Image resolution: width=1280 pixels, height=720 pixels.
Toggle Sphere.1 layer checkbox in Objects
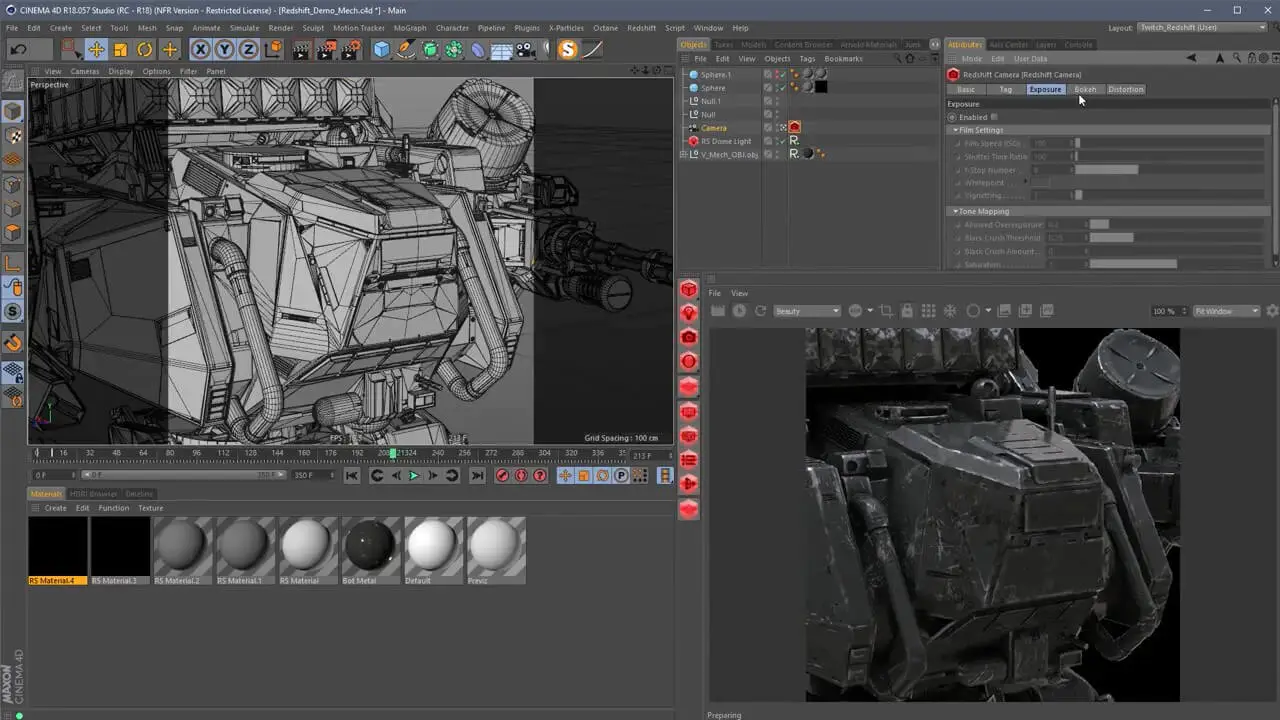coord(768,75)
